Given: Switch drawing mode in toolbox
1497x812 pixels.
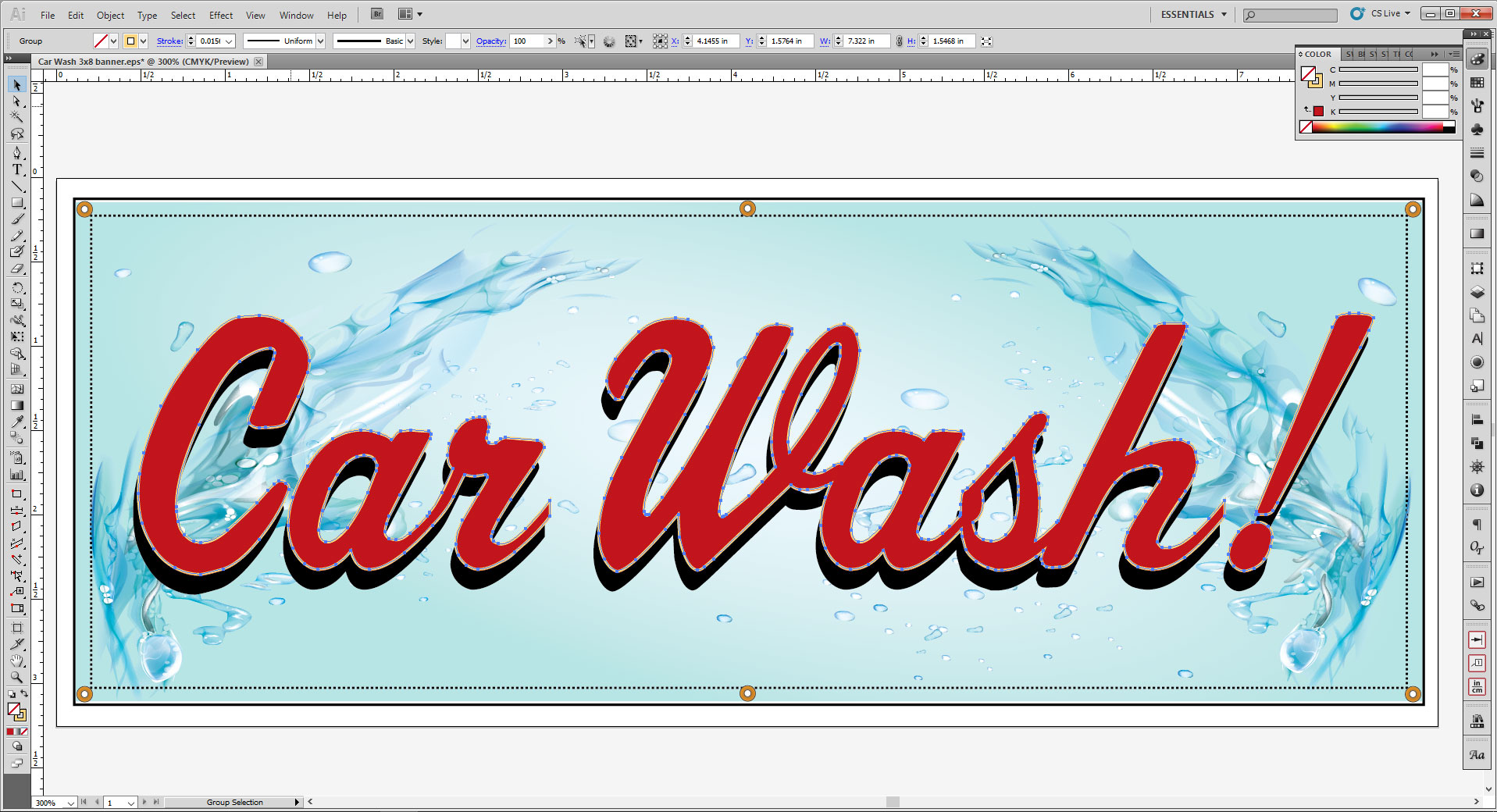Looking at the screenshot, I should point(17,747).
